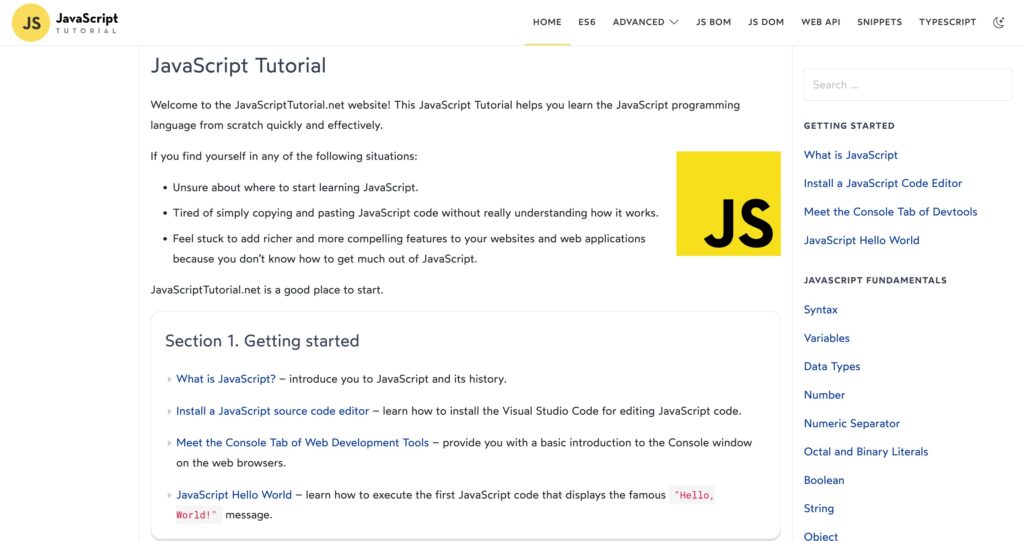Click the 'JavaScript Hello World' link in Section 1
This screenshot has height=541, width=1024.
234,494
